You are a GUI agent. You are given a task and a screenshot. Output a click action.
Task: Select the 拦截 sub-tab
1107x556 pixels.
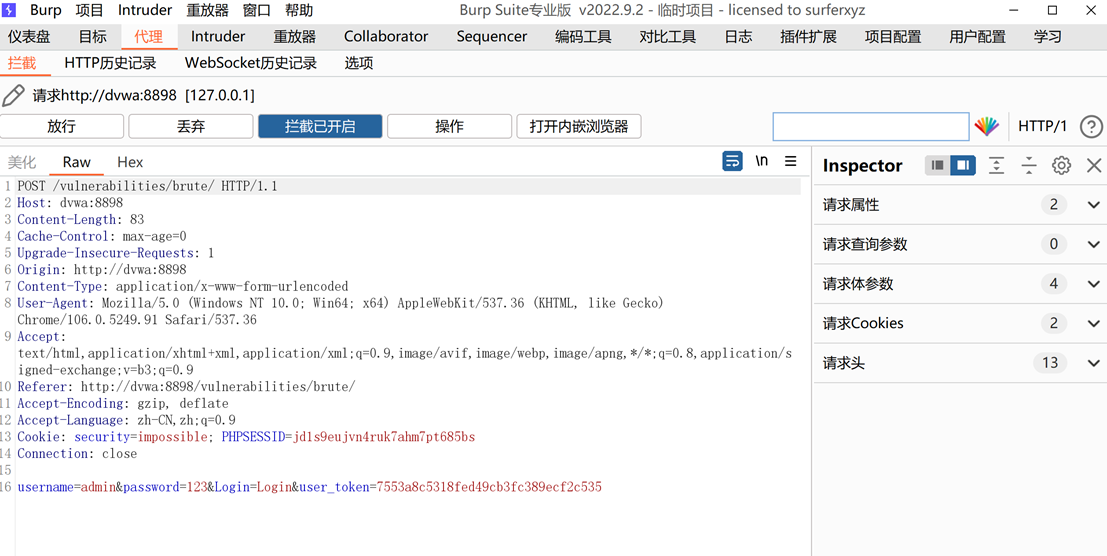(22, 64)
